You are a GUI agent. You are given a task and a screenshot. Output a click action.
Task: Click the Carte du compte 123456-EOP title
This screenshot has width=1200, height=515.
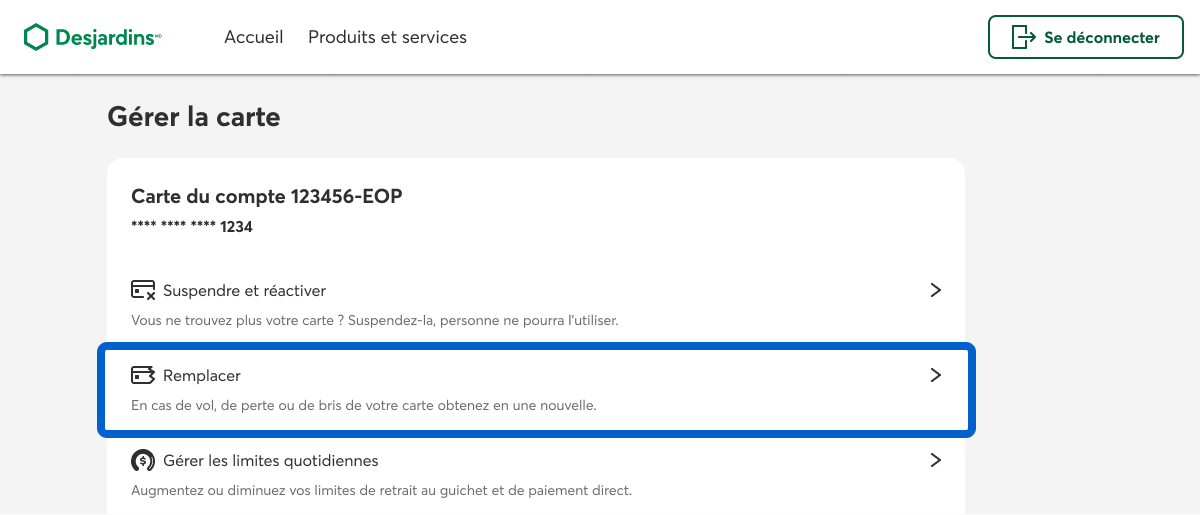pyautogui.click(x=266, y=196)
